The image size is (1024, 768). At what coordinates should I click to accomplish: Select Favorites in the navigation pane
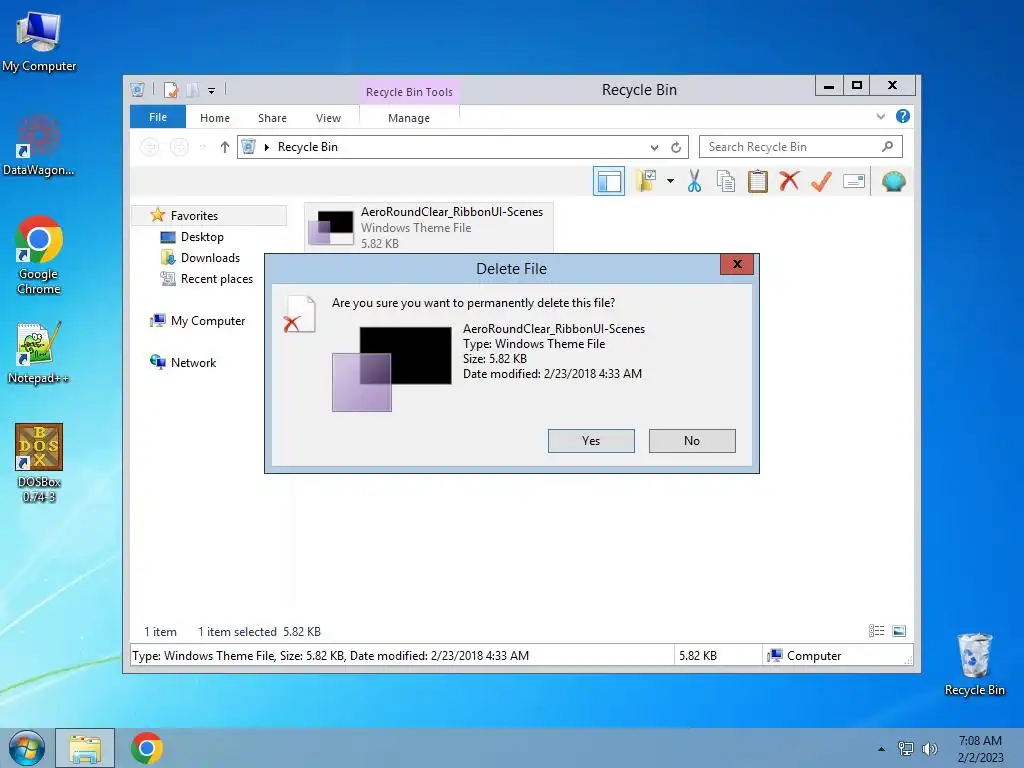[x=210, y=216]
